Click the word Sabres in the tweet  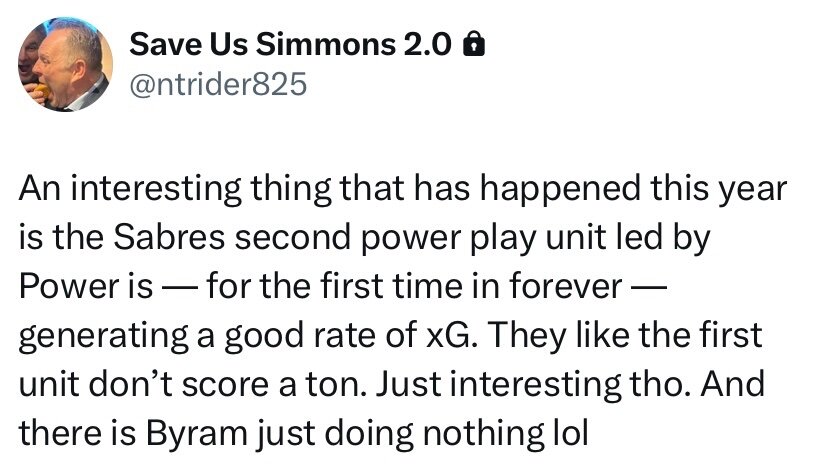pyautogui.click(x=169, y=237)
